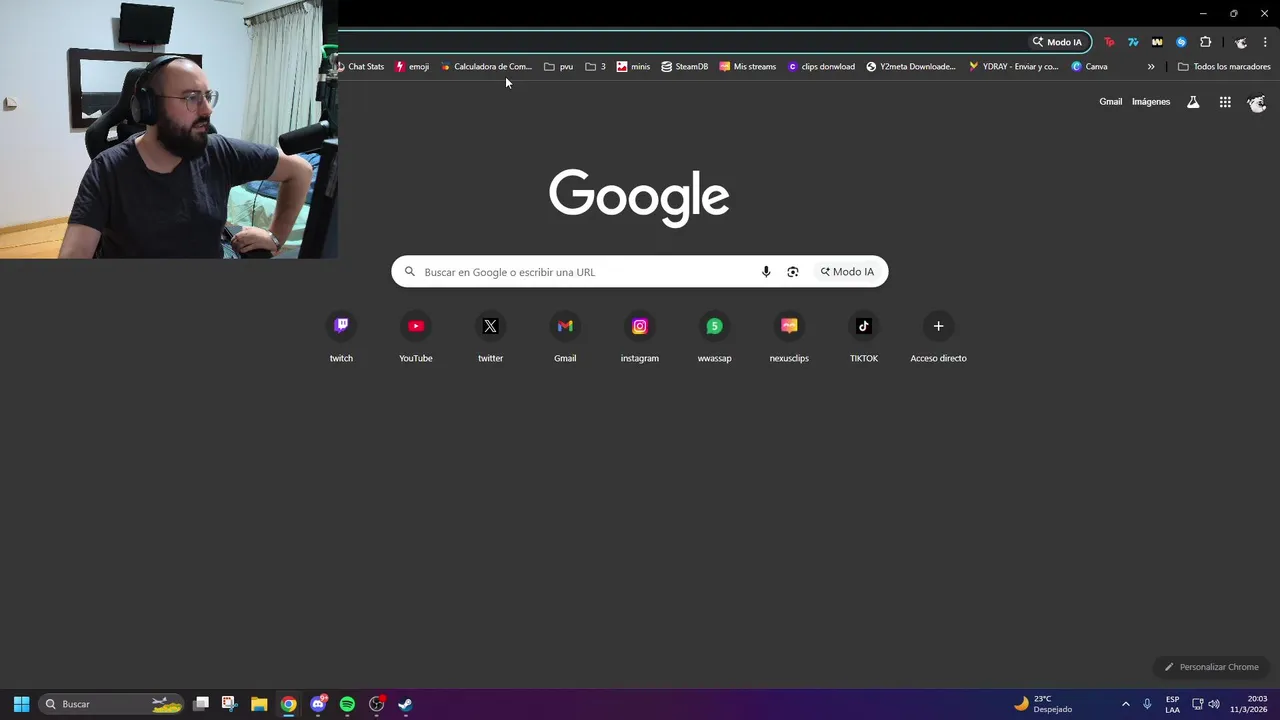Open ESP LAA input language switcher
Viewport: 1280px width, 720px height.
tap(1172, 704)
